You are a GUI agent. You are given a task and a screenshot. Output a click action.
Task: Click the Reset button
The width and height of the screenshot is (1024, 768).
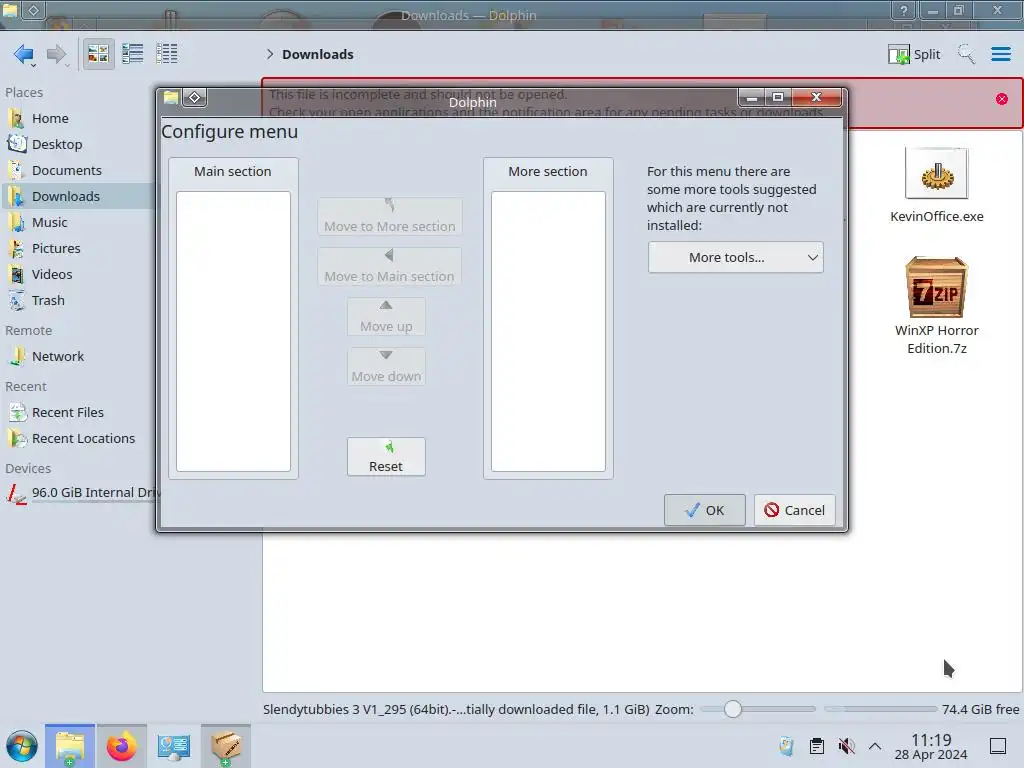click(x=386, y=456)
